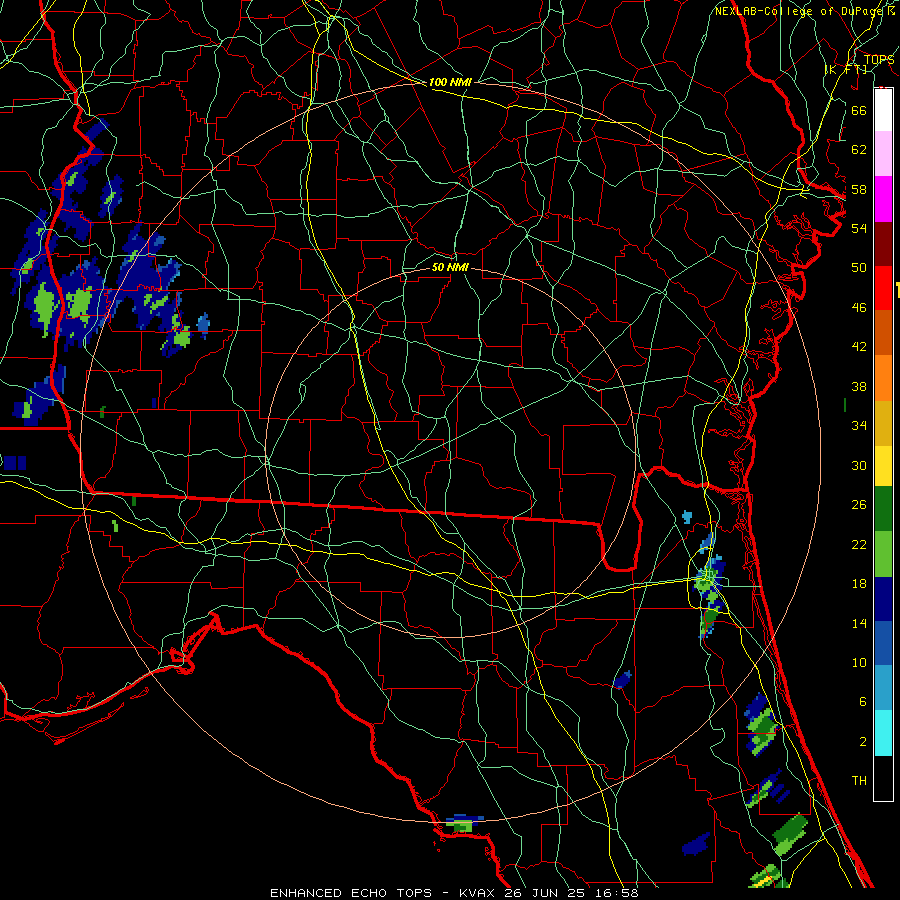
Task: Click legend value '58'
Action: coord(859,189)
